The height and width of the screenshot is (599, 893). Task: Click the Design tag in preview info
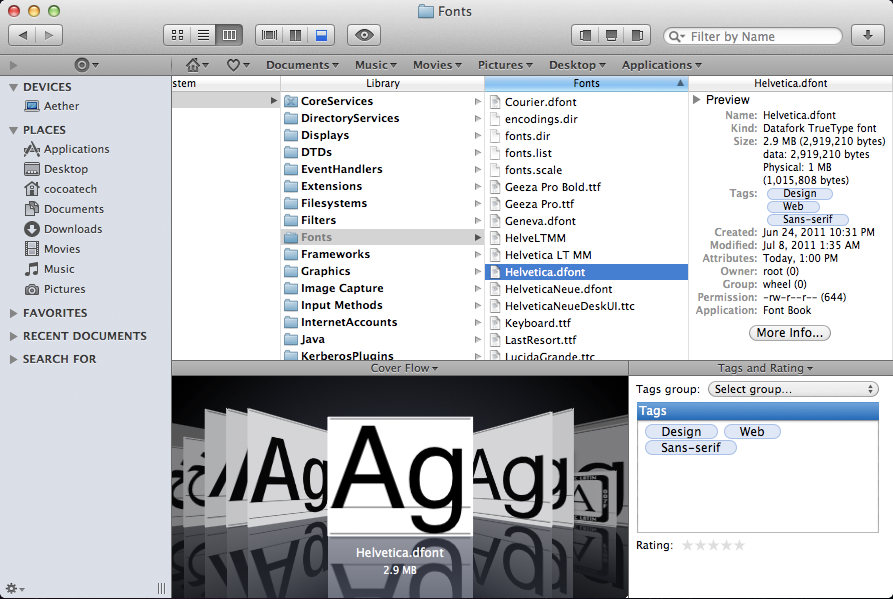tap(800, 194)
